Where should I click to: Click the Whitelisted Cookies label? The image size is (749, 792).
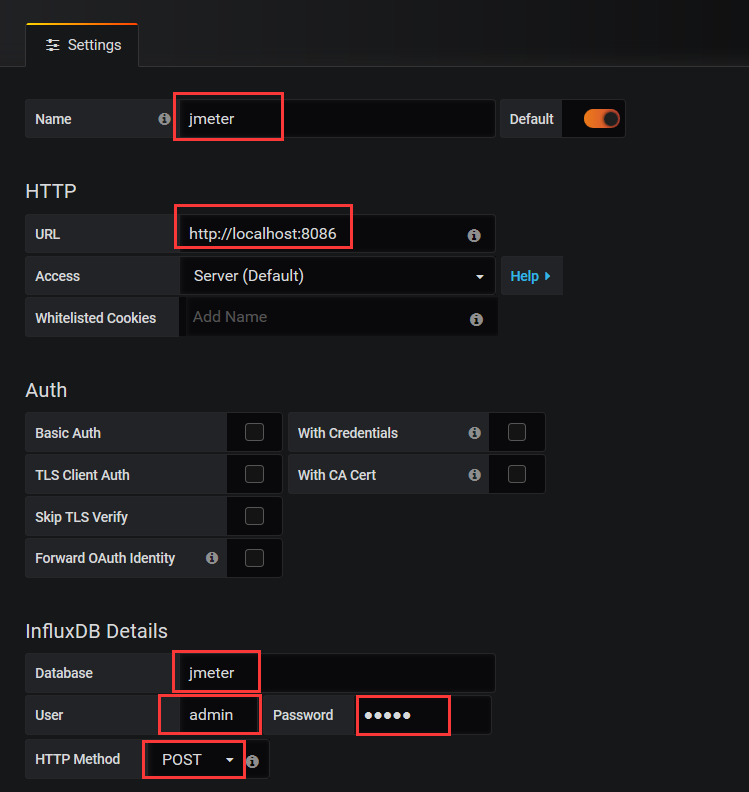95,318
